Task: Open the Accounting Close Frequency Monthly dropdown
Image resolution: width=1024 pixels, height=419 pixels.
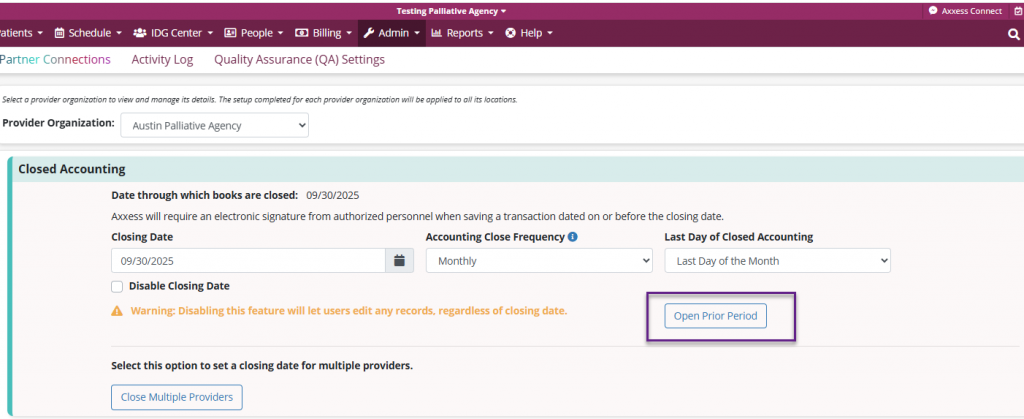Action: (539, 261)
